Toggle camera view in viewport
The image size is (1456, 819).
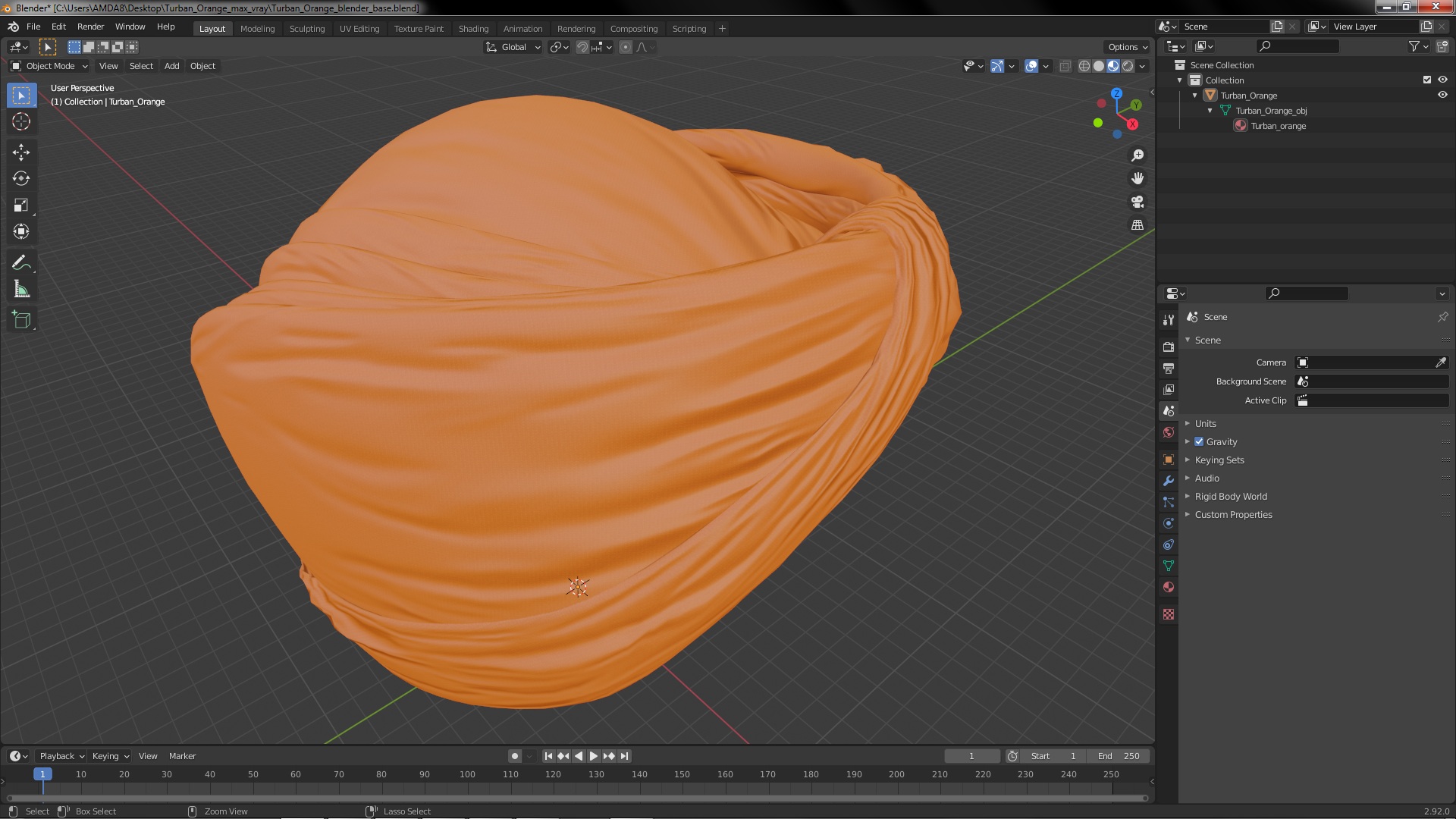coord(1137,202)
